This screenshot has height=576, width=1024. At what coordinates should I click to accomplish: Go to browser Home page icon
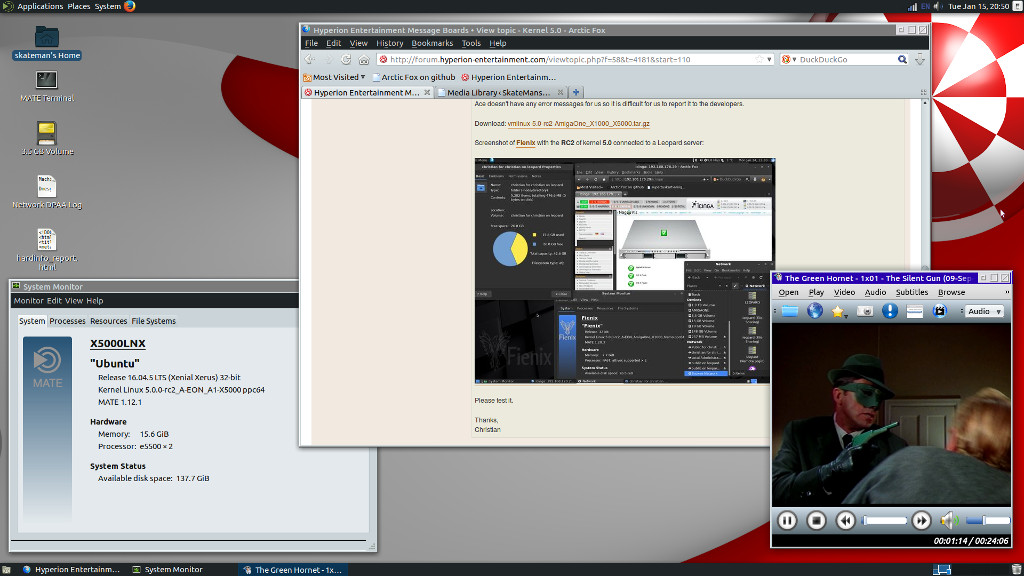tap(364, 59)
